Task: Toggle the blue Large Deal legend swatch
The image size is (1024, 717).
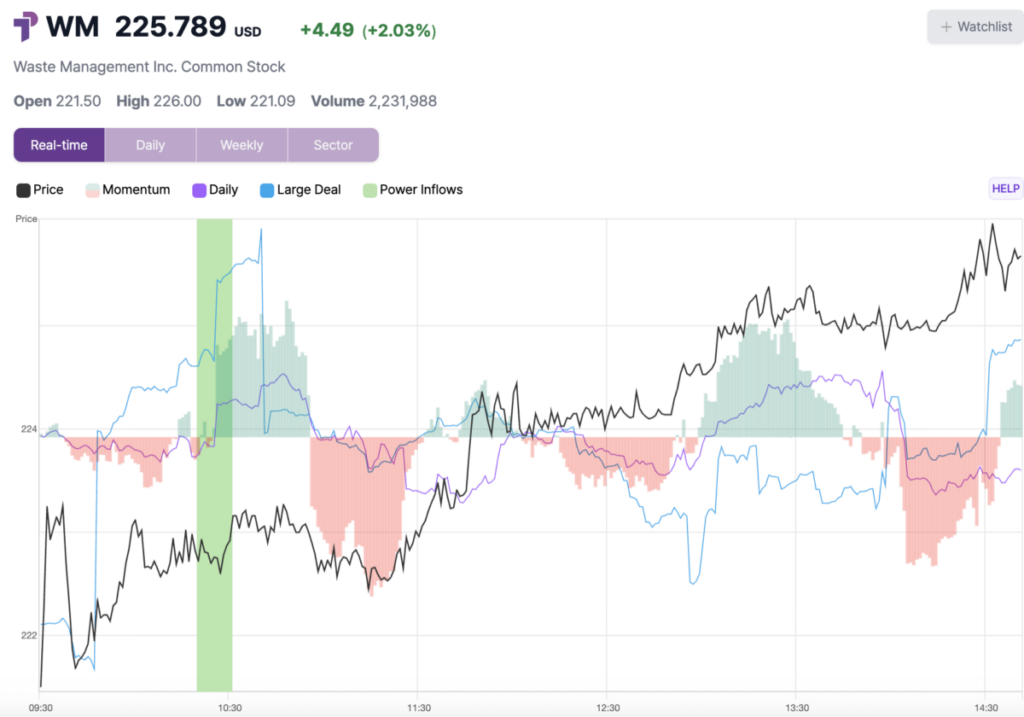Action: (267, 189)
